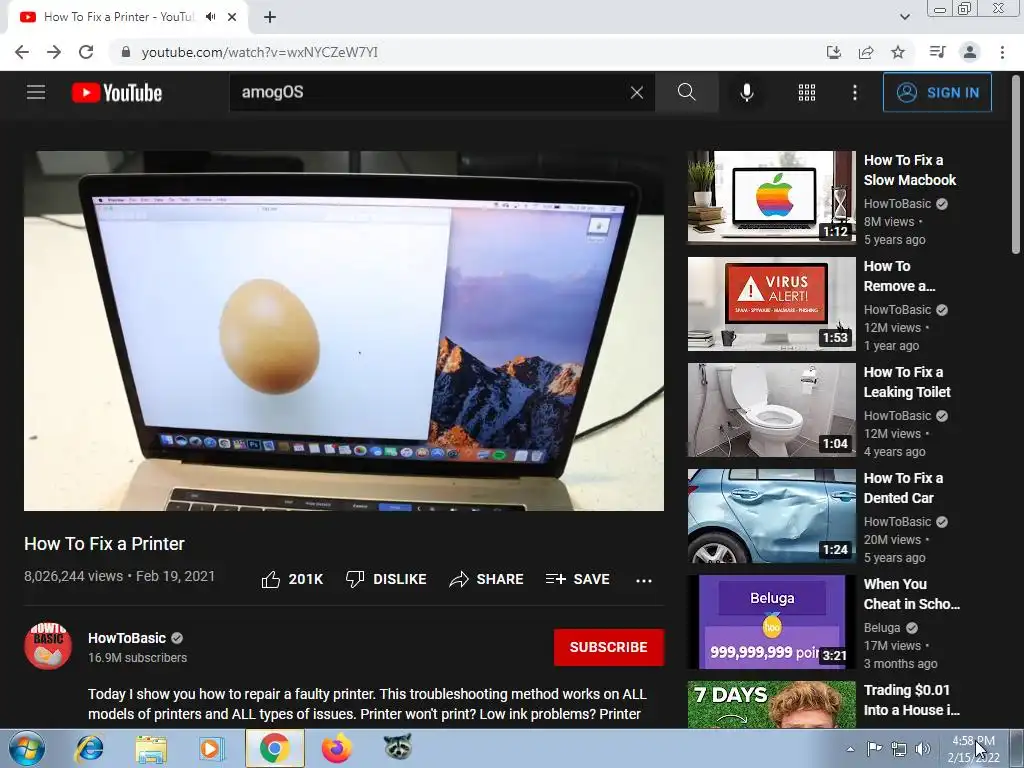Image resolution: width=1024 pixels, height=768 pixels.
Task: Click the install/download page icon
Action: point(834,52)
